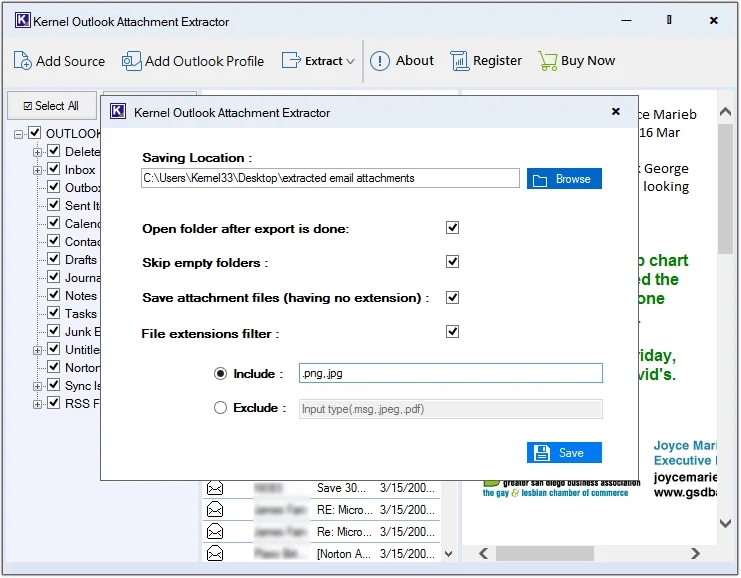The height and width of the screenshot is (578, 741).
Task: Click the preview horizontal scrollbar thumb
Action: click(x=544, y=553)
